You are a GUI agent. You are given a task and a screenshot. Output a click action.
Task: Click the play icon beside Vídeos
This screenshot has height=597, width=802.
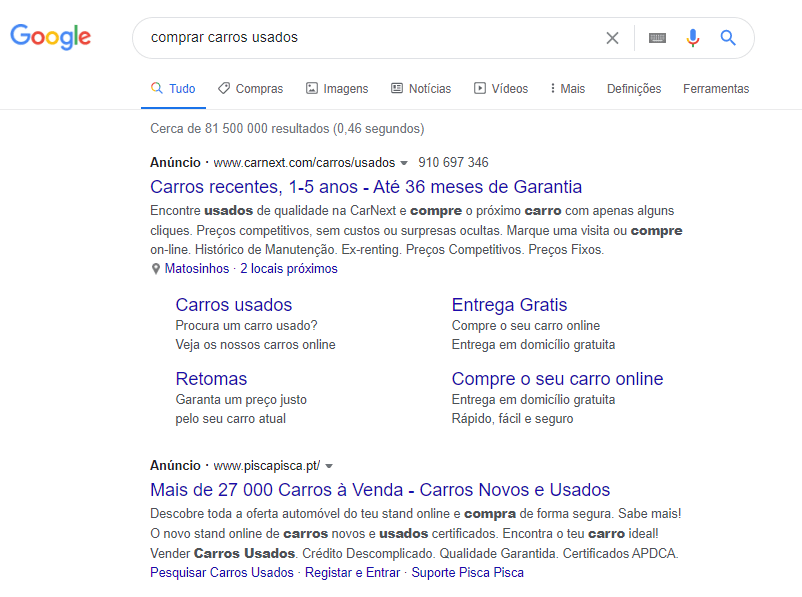pyautogui.click(x=478, y=88)
